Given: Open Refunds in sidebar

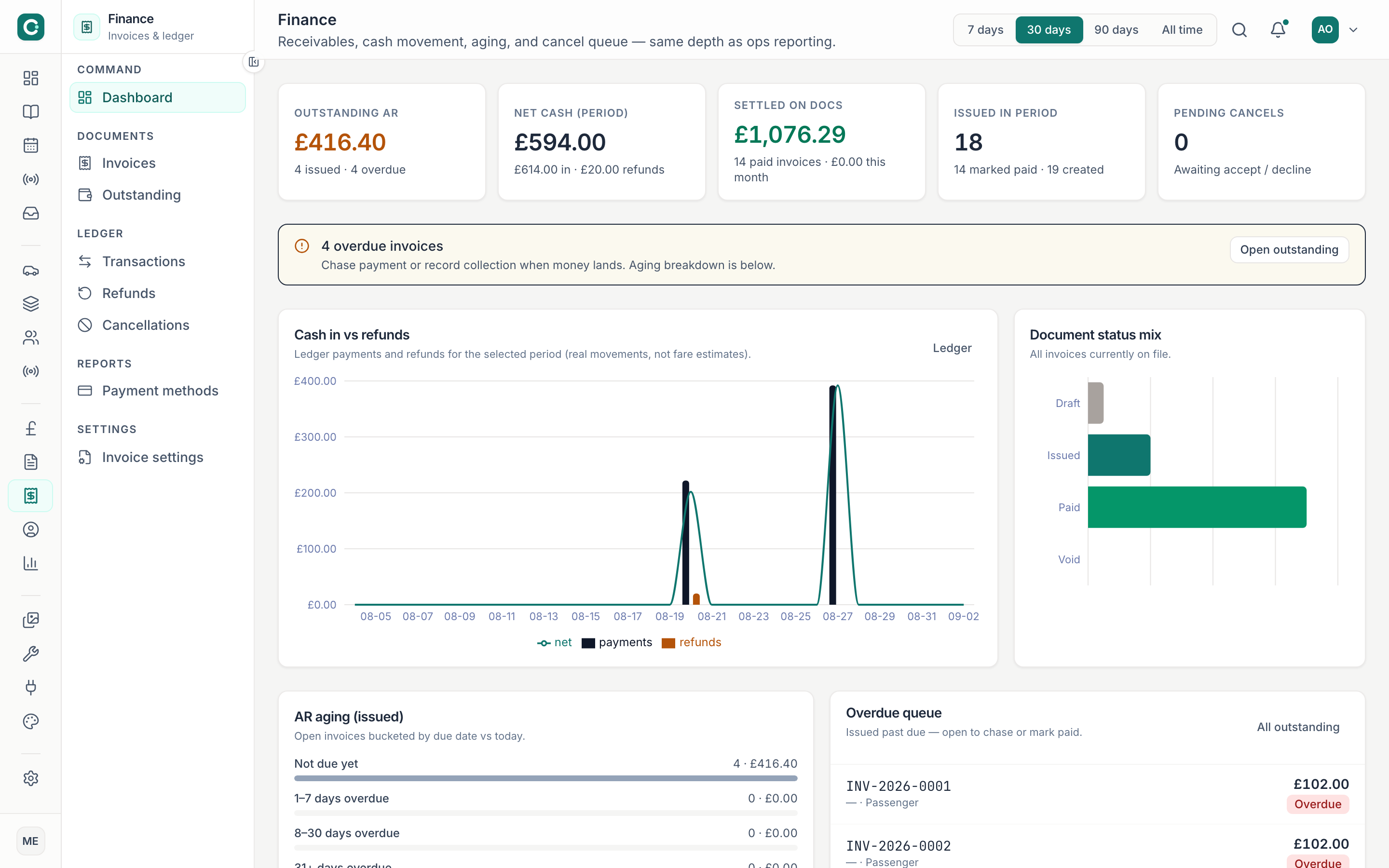Looking at the screenshot, I should click(x=158, y=293).
